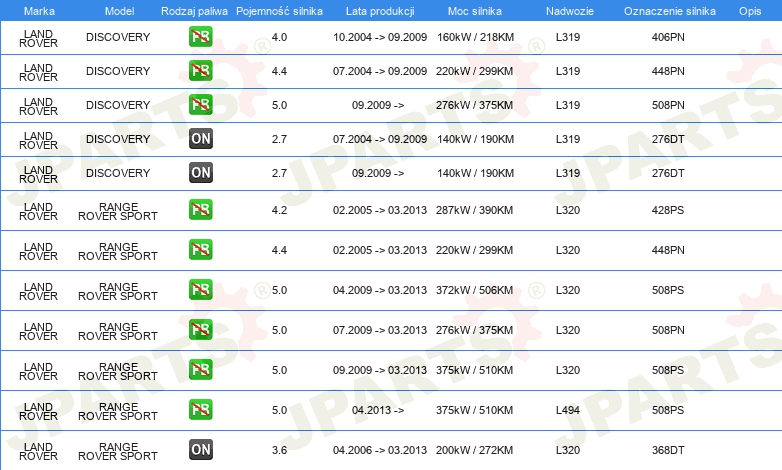Click LAND ROVER brand in the L494 row
Screen dimensions: 782x470
point(38,411)
